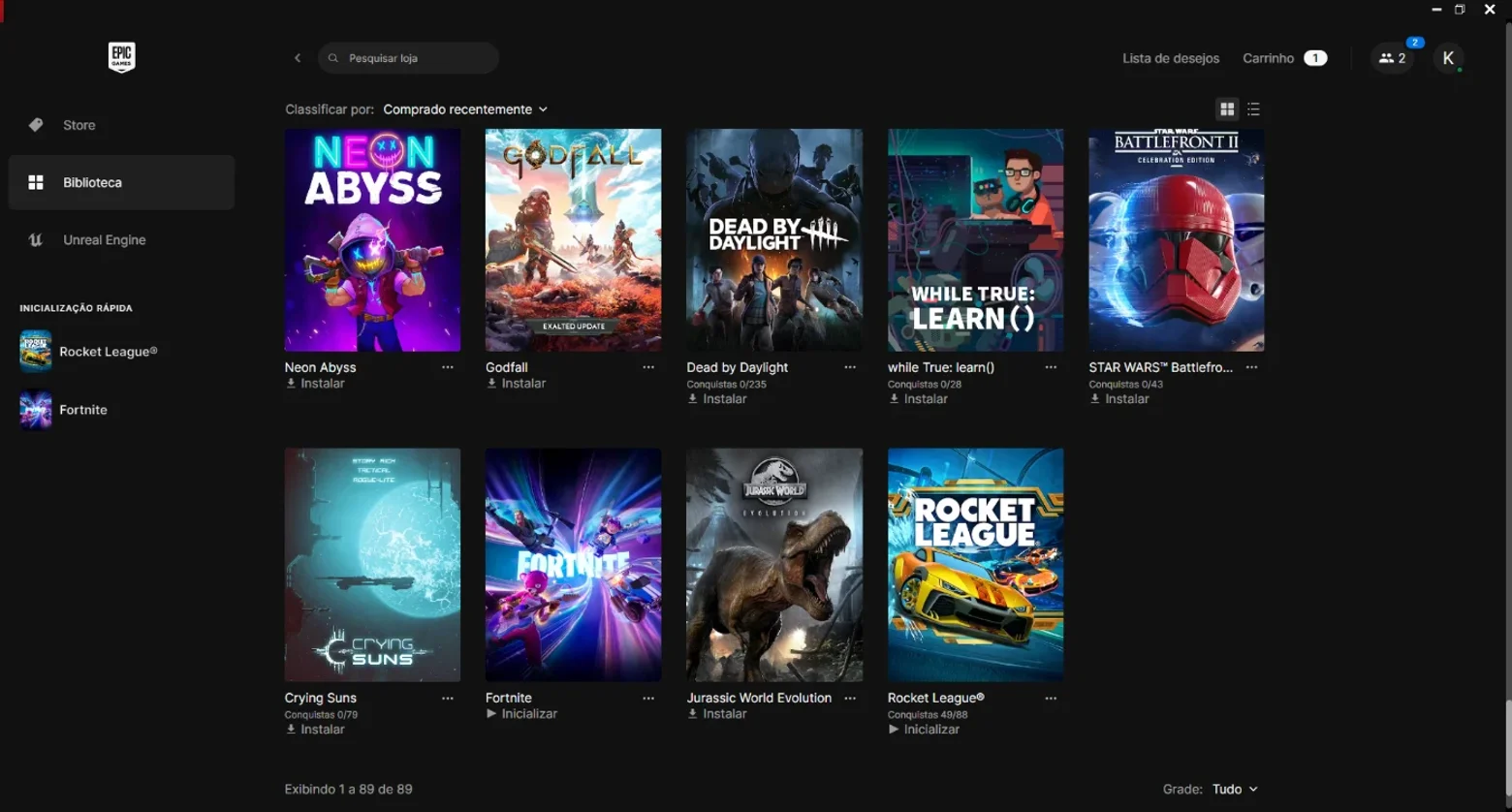Open Rocket League card more options
Viewport: 1512px width, 812px height.
[x=1051, y=698]
